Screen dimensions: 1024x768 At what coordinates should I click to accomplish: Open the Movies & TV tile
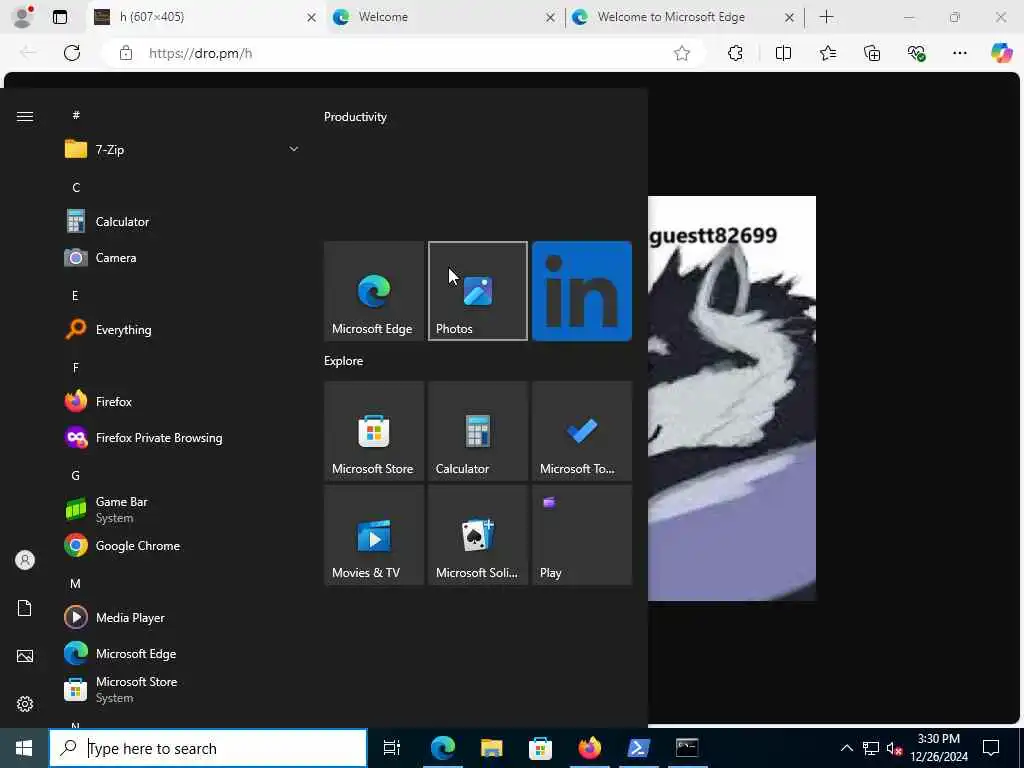click(x=374, y=535)
